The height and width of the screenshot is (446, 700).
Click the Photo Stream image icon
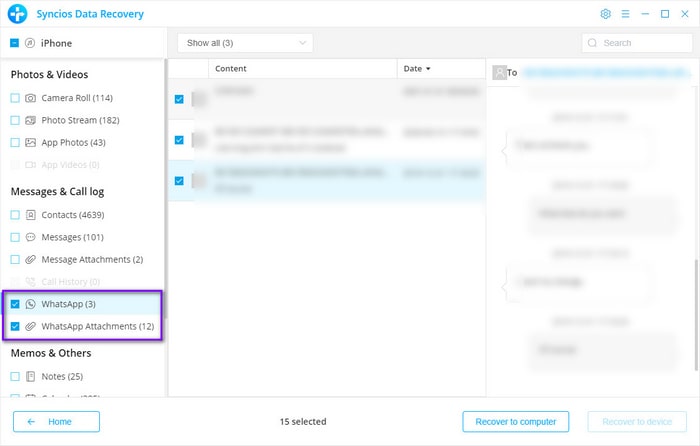click(x=31, y=120)
